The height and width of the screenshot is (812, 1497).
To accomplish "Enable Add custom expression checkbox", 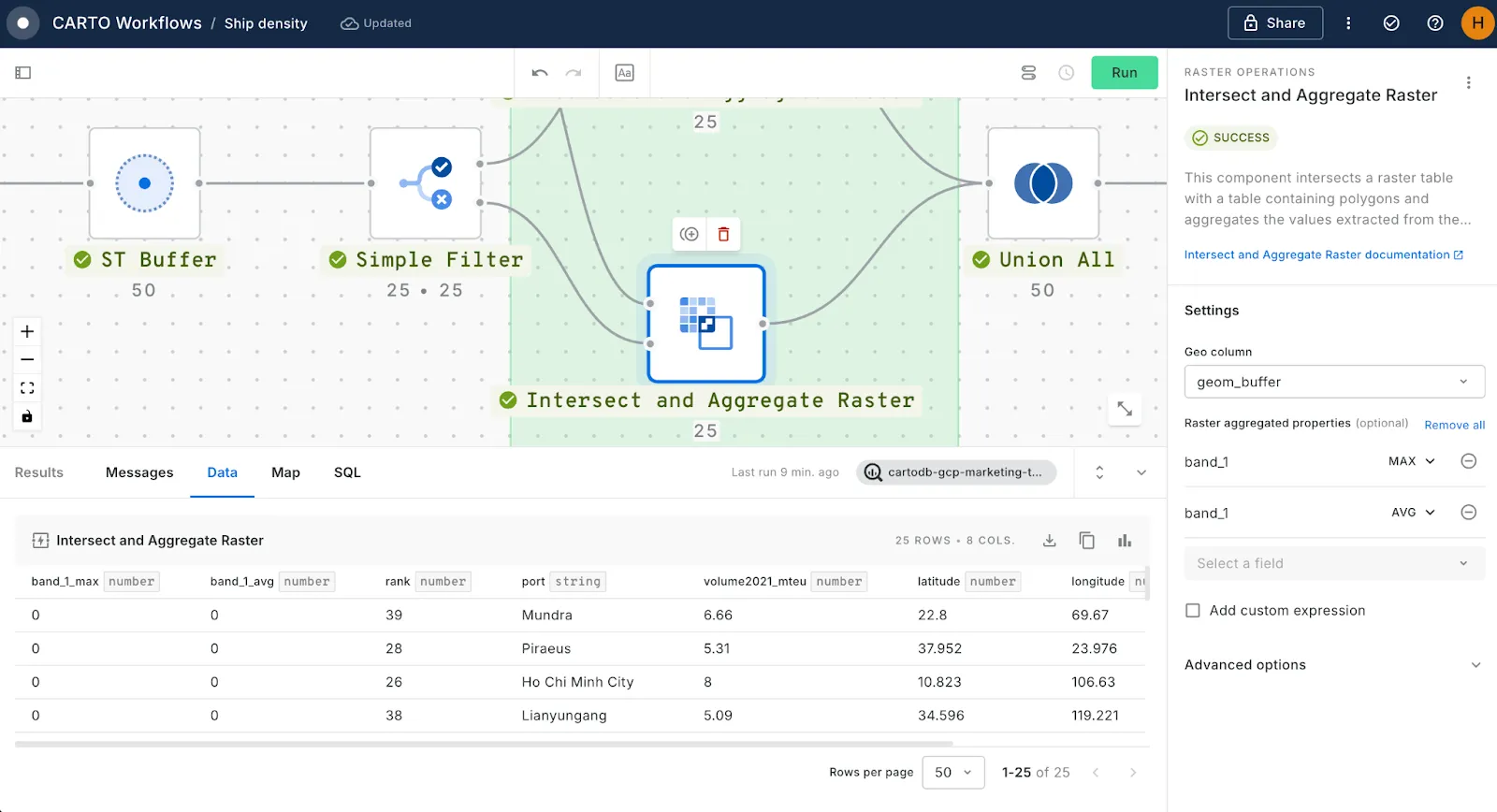I will click(1193, 611).
